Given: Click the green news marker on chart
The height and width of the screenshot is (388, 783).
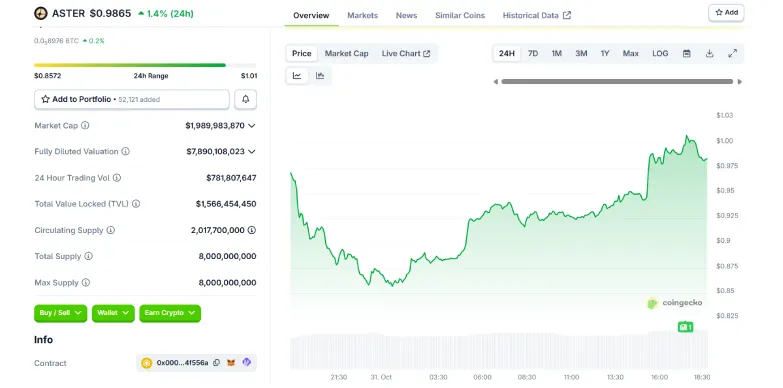Looking at the screenshot, I should pos(686,327).
